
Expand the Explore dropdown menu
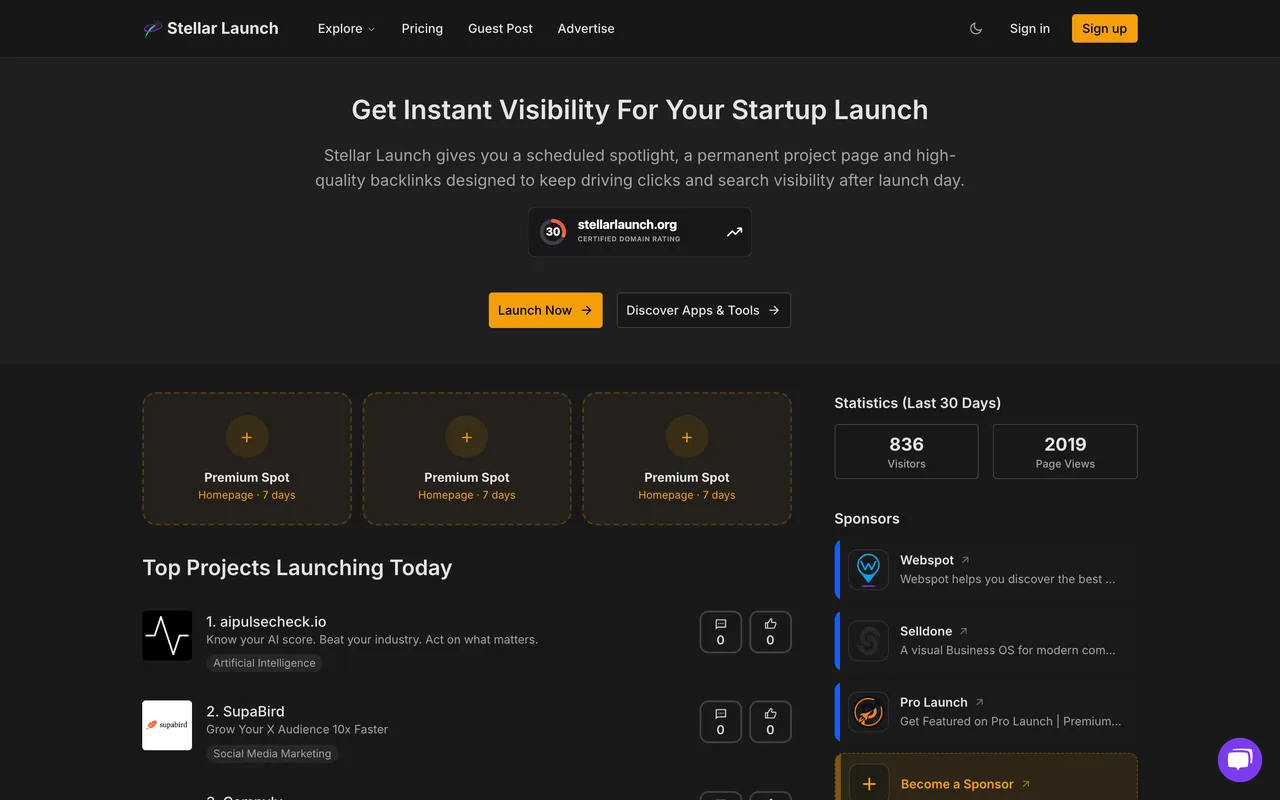point(346,29)
